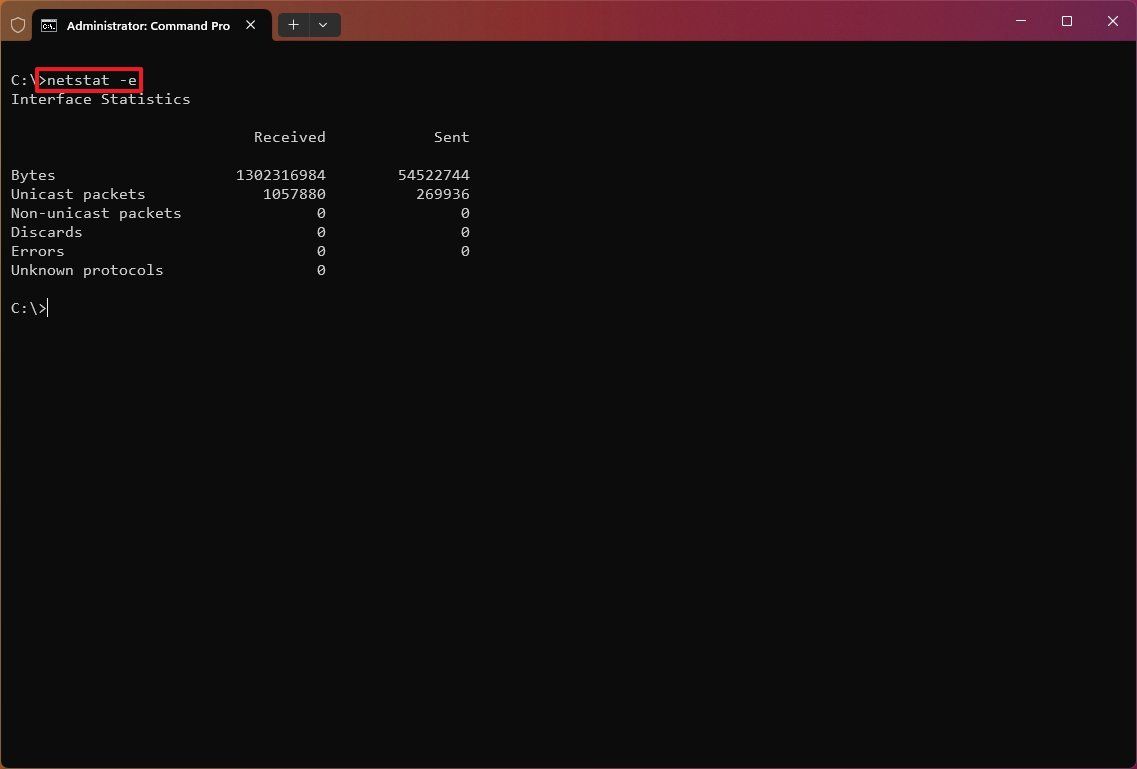Click the shield icon in the title bar

tap(17, 24)
